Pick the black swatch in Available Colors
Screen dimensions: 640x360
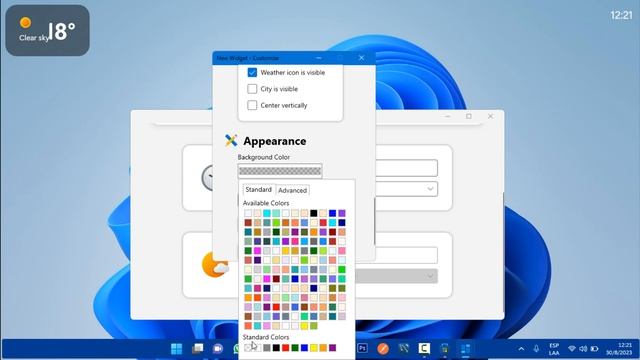coord(313,213)
